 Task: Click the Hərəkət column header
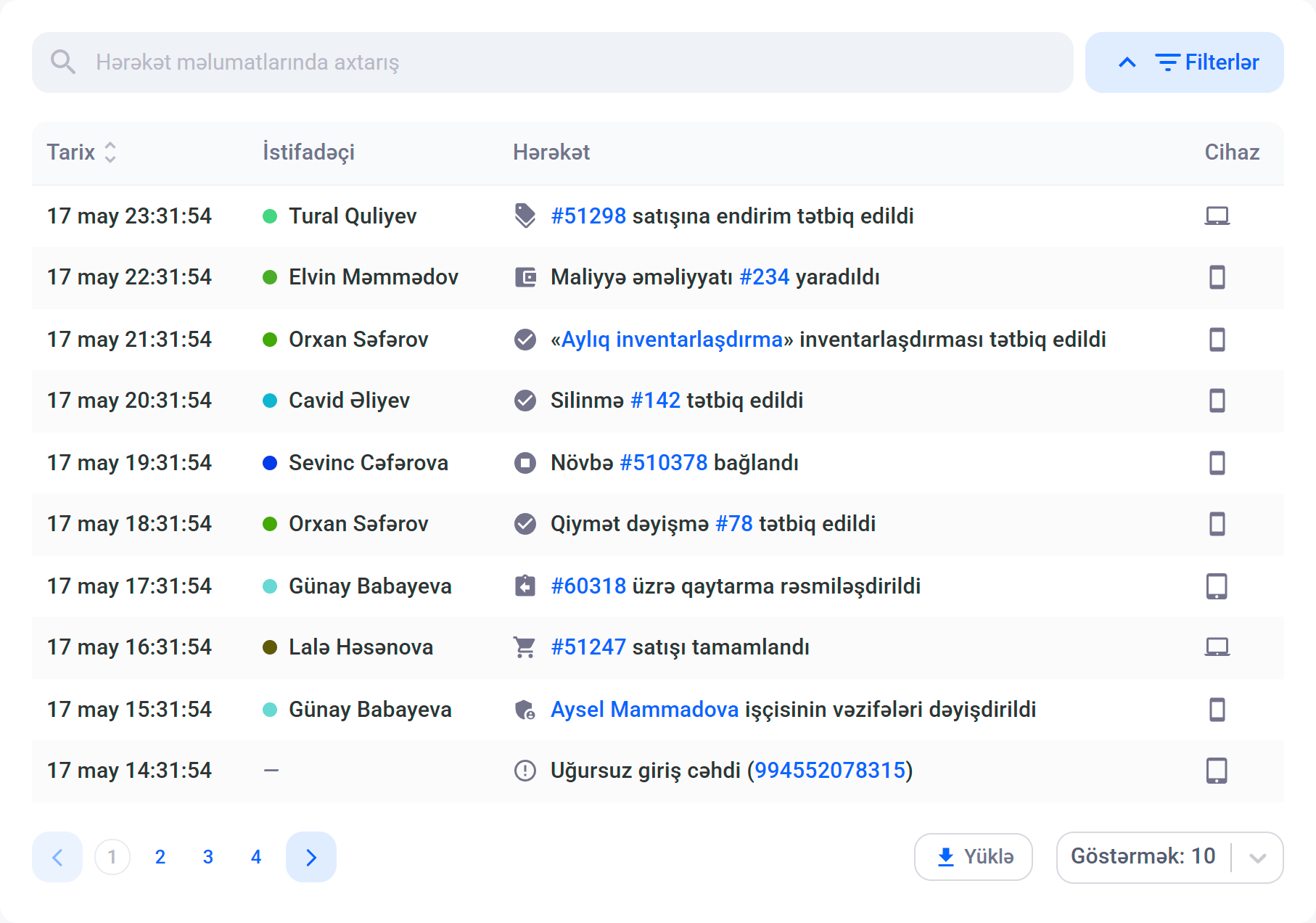coord(551,152)
